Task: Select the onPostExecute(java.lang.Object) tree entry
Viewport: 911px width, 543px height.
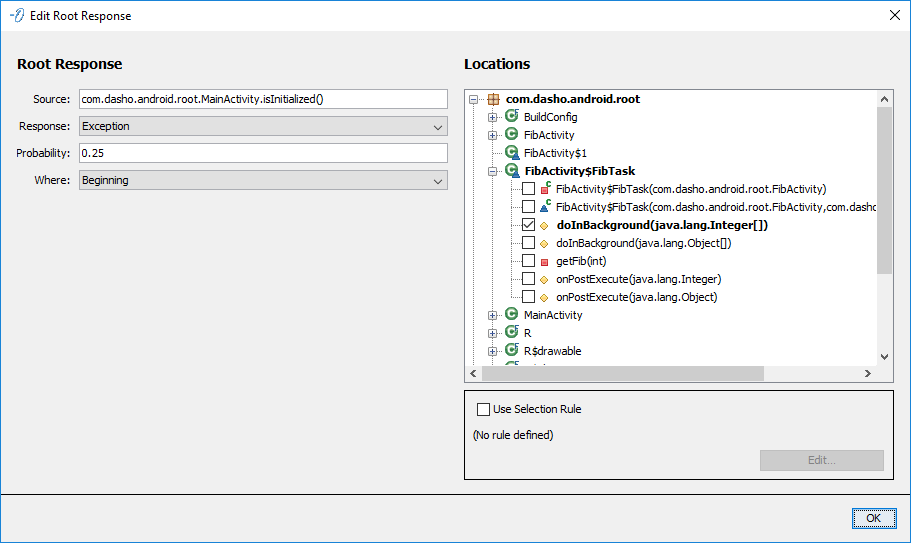Action: coord(636,297)
